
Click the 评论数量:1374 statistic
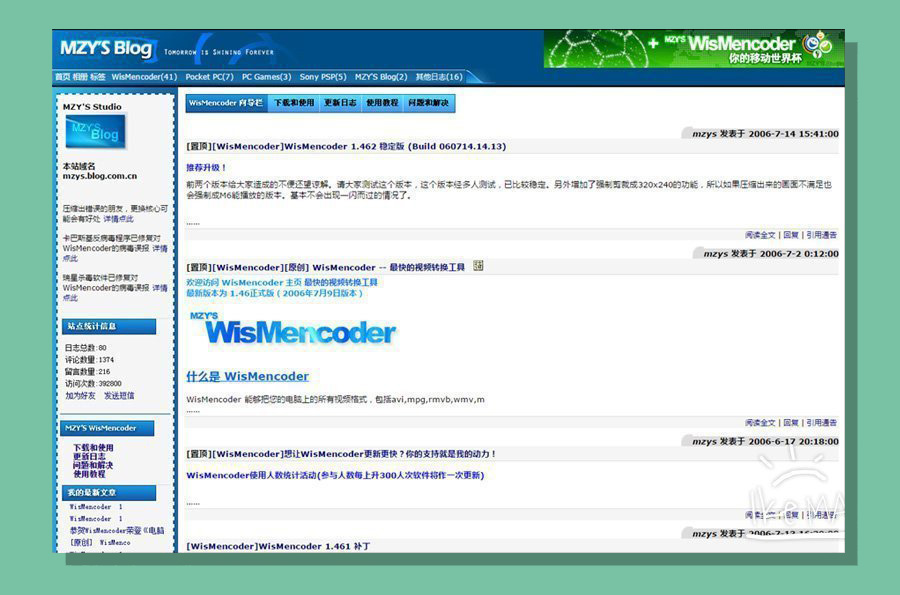(90, 360)
